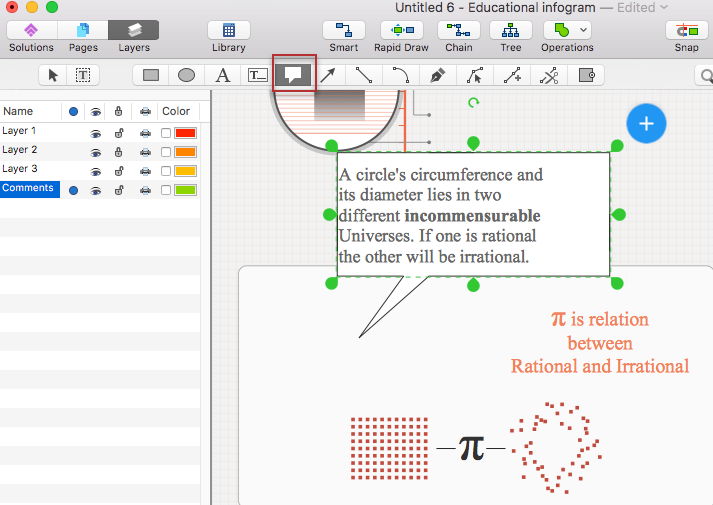
Task: Enable the Layer 3 color checkbox
Action: [166, 171]
